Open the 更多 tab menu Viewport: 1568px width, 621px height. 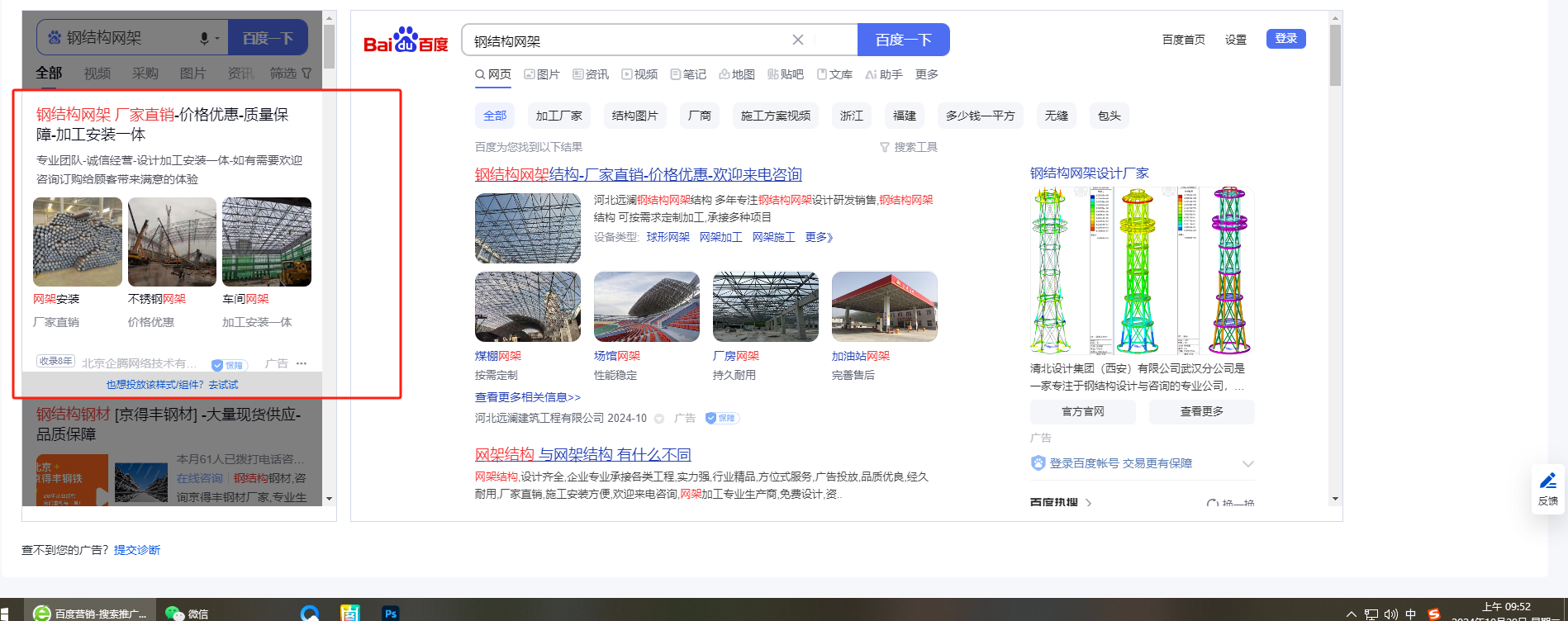pyautogui.click(x=927, y=74)
